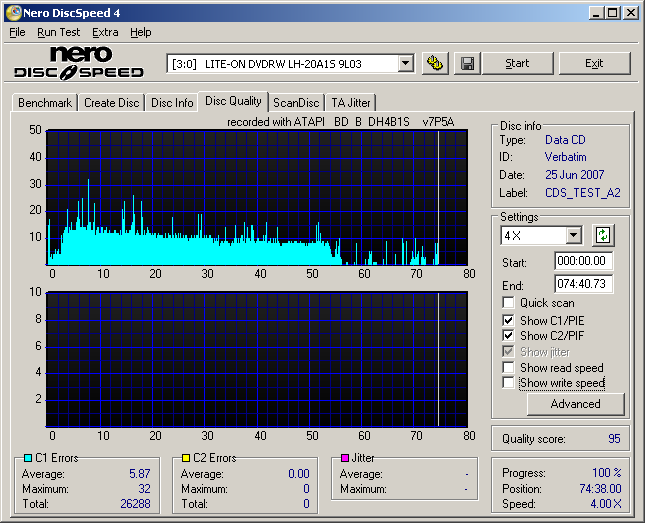Open the drive selection dropdown
The height and width of the screenshot is (523, 645).
406,63
